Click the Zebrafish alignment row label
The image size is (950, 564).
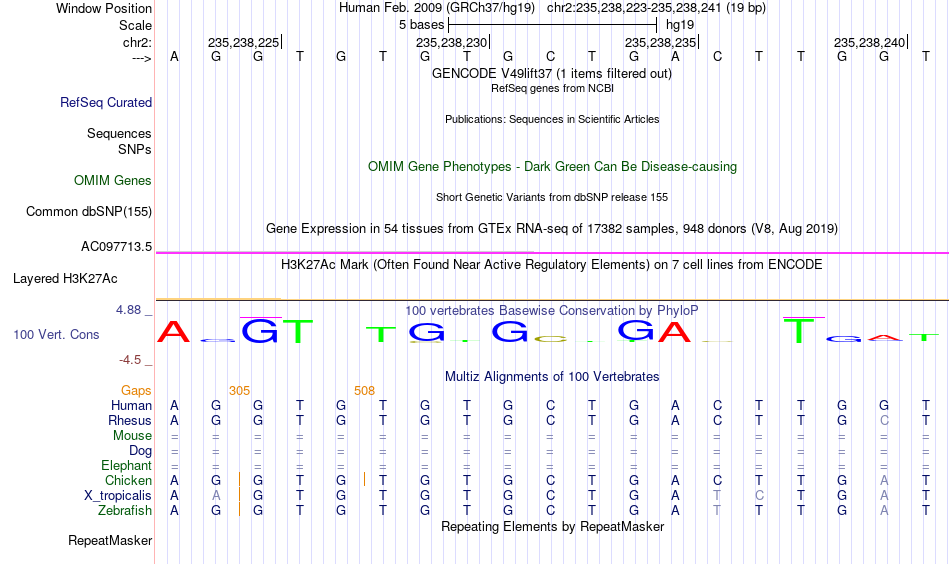(x=125, y=510)
